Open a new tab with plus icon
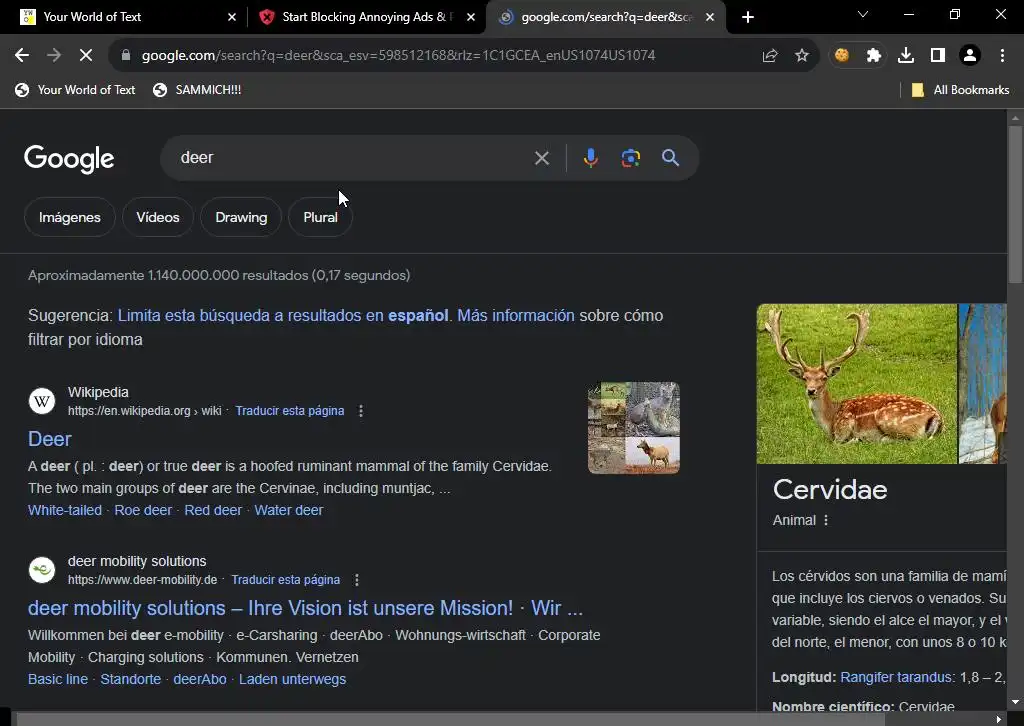This screenshot has height=726, width=1024. click(748, 17)
